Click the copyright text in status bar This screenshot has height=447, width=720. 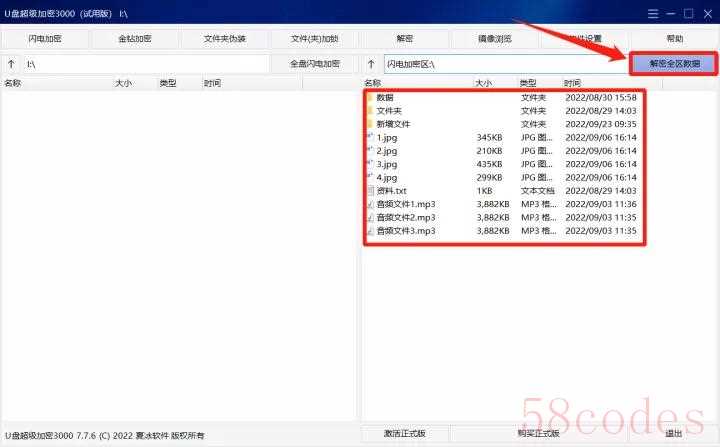[105, 436]
